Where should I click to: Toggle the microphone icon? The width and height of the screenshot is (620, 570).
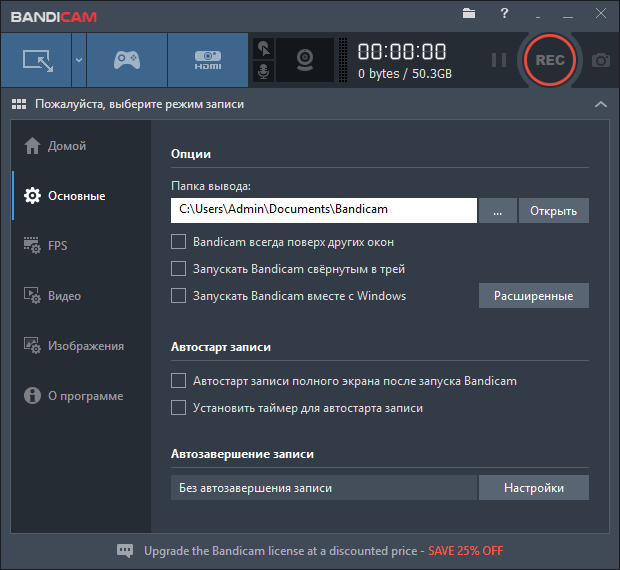[263, 72]
